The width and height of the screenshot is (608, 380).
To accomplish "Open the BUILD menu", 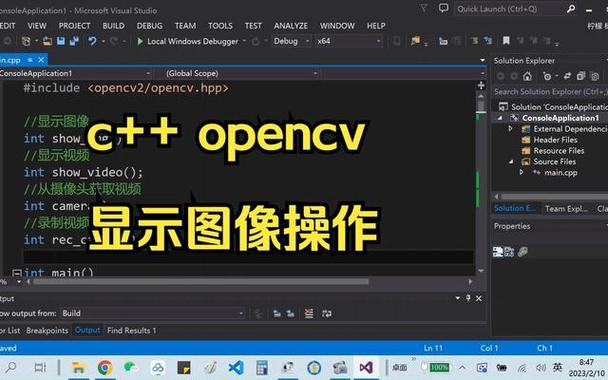I will point(113,26).
